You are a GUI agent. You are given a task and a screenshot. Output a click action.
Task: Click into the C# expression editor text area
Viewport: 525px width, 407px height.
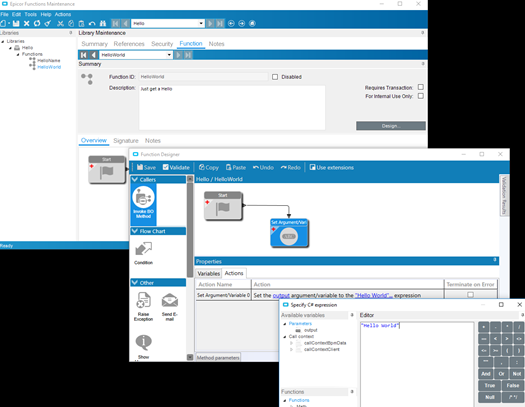coord(417,365)
